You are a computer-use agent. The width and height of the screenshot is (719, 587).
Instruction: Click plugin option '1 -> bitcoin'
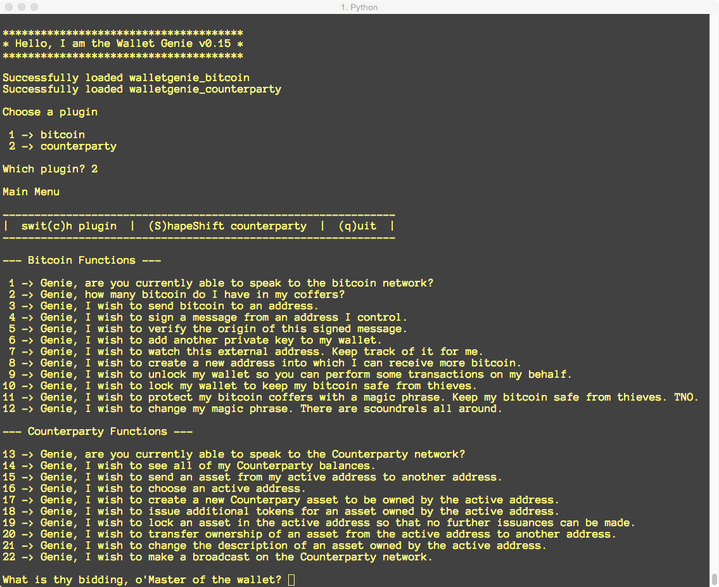coord(47,135)
